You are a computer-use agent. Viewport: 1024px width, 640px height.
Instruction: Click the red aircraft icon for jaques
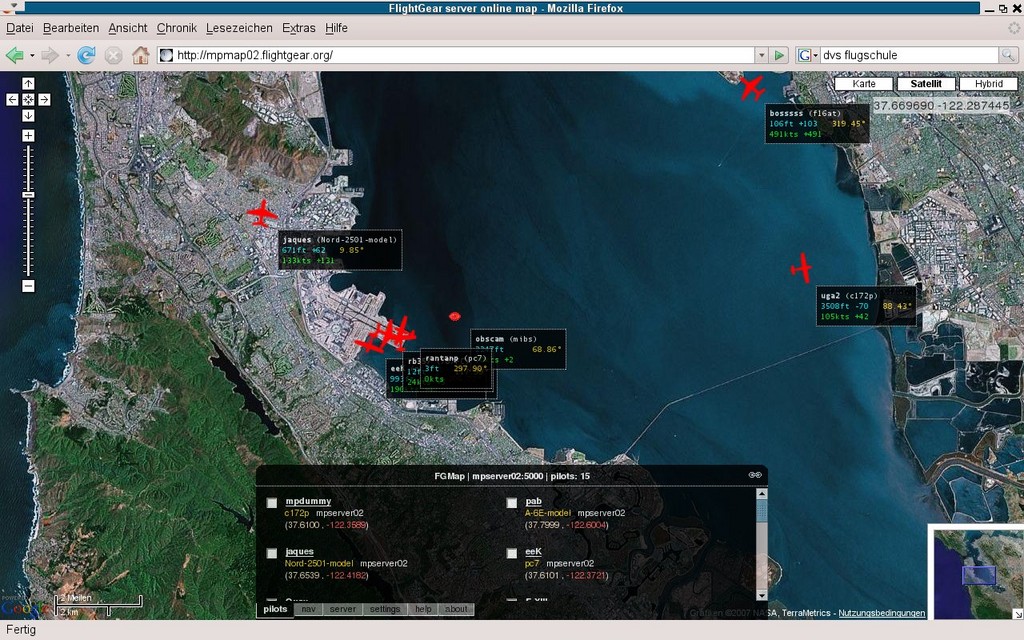point(262,213)
